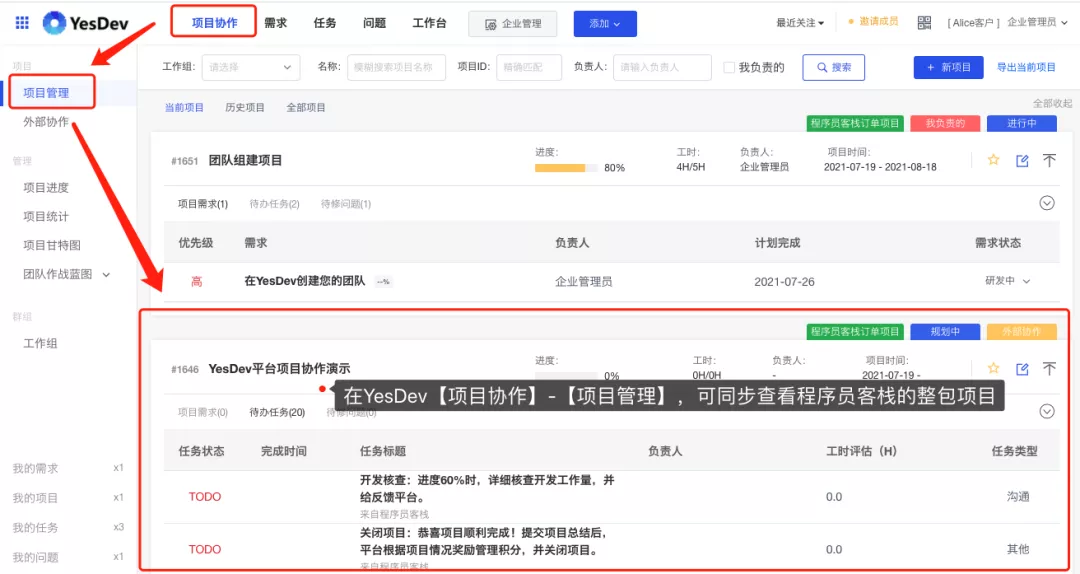Open the 问题 top menu

[x=374, y=23]
